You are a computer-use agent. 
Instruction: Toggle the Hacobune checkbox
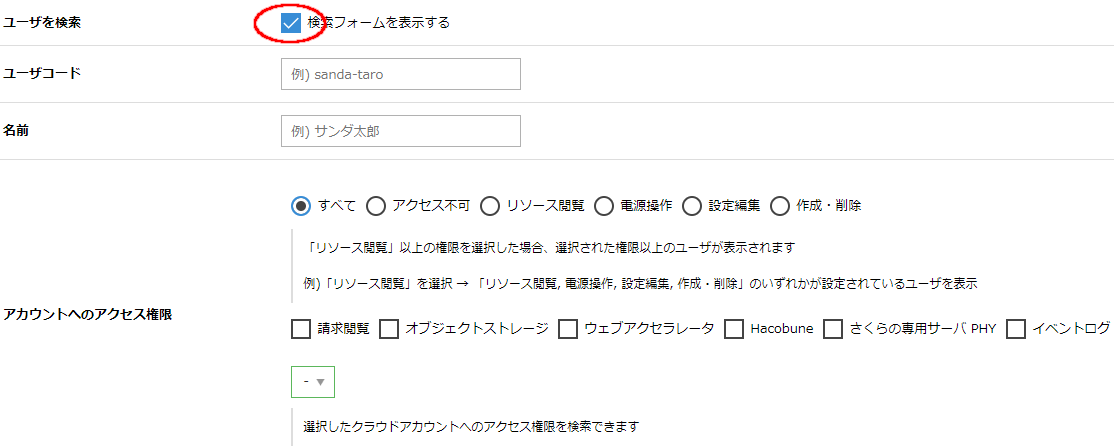(x=734, y=329)
